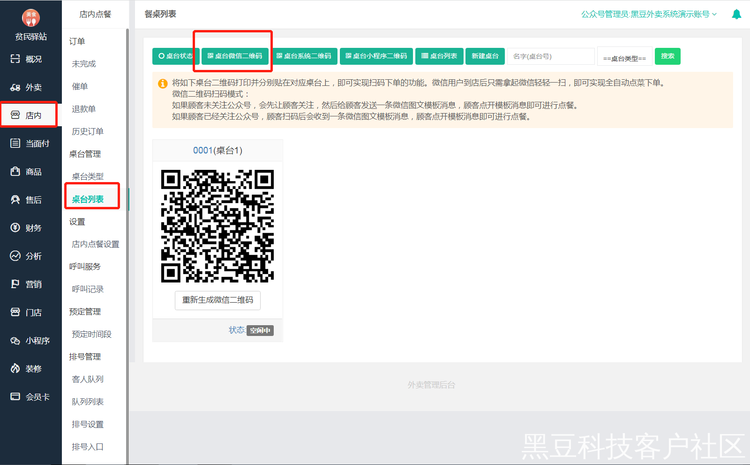
Task: Open 未完成 unfinished orders in submenu
Action: (84, 64)
